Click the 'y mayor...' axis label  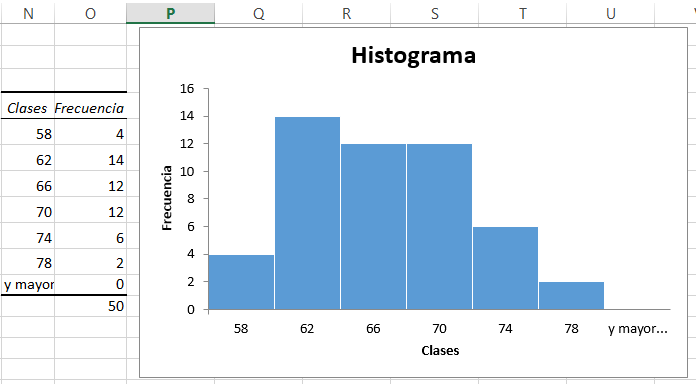(637, 329)
